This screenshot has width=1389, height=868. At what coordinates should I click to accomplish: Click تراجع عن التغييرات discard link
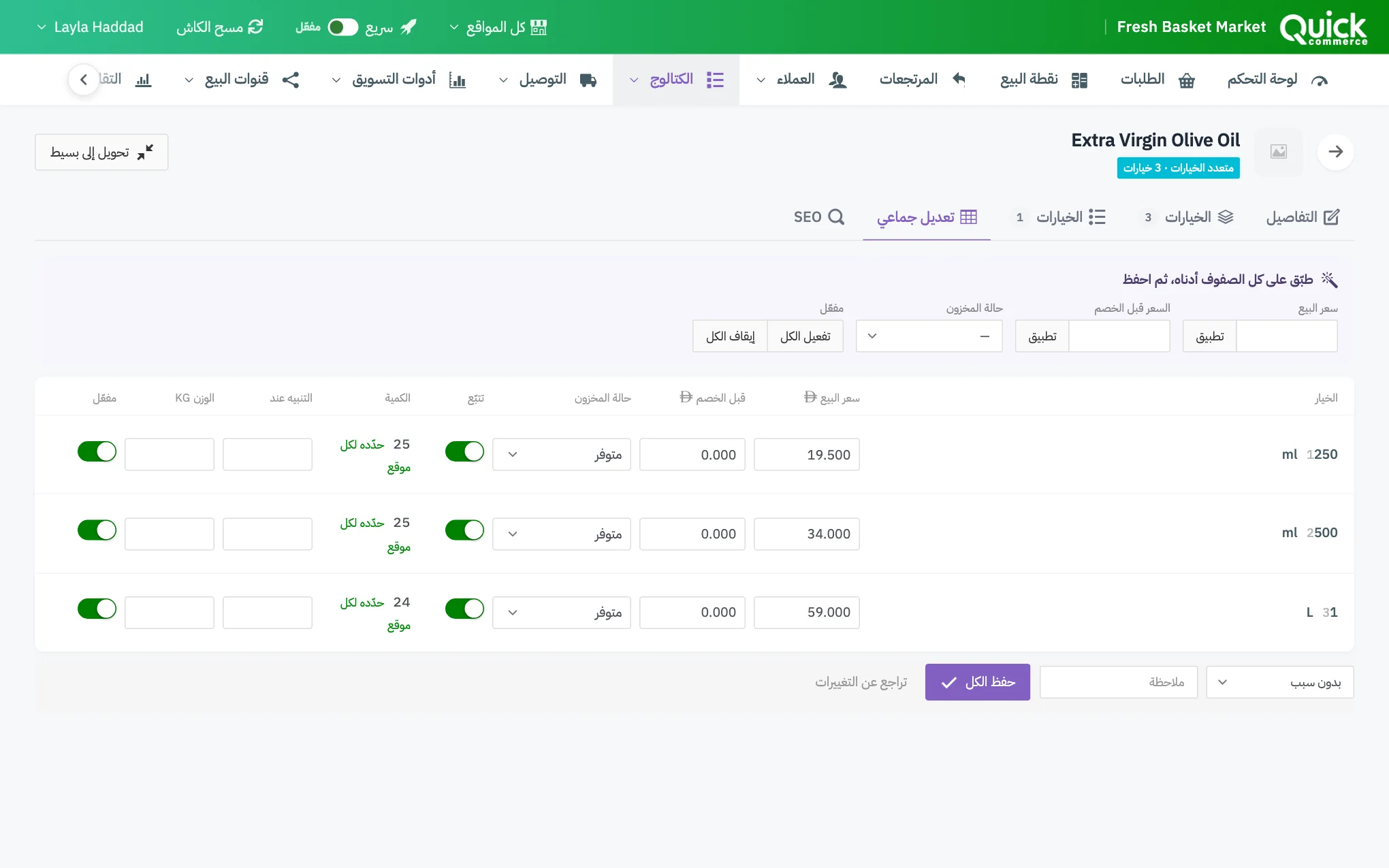tap(861, 682)
